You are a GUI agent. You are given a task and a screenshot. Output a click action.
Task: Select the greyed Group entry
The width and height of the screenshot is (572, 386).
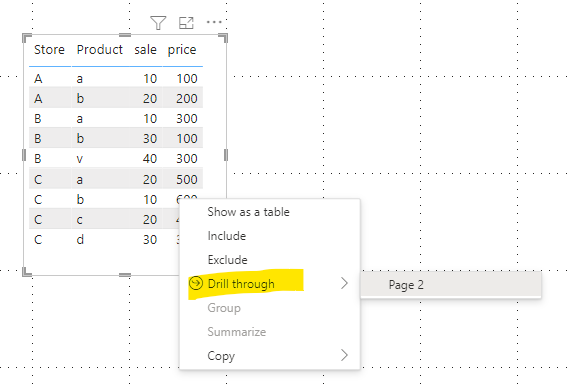224,308
